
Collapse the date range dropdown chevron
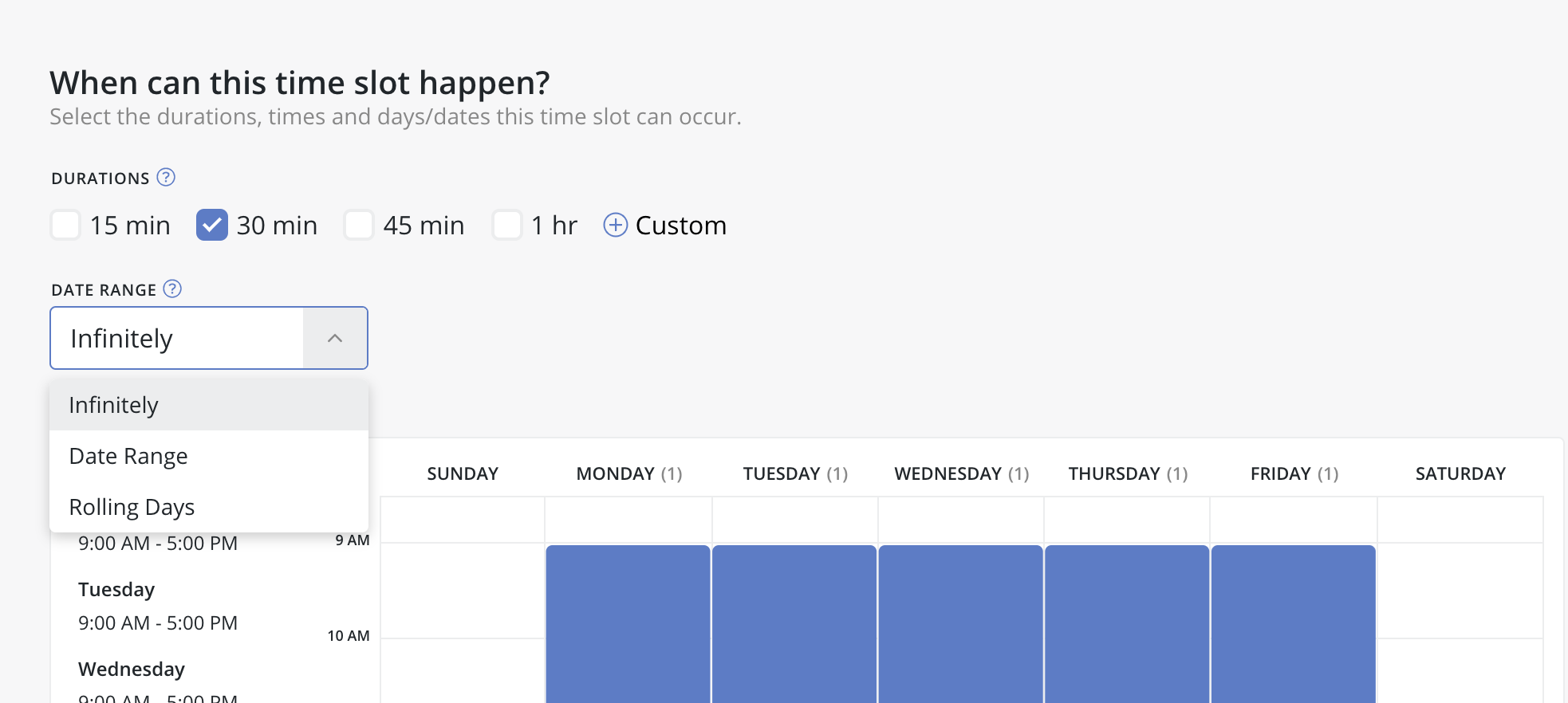coord(335,338)
